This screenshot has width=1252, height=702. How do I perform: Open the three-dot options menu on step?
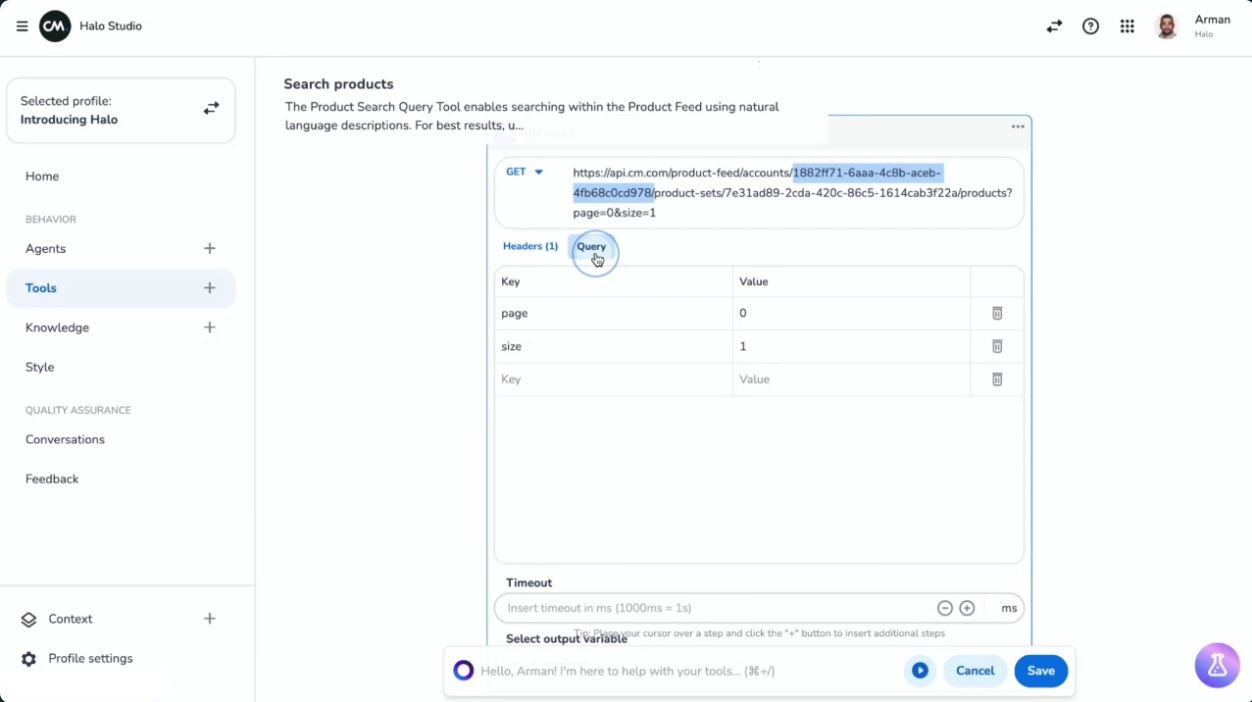click(1018, 127)
